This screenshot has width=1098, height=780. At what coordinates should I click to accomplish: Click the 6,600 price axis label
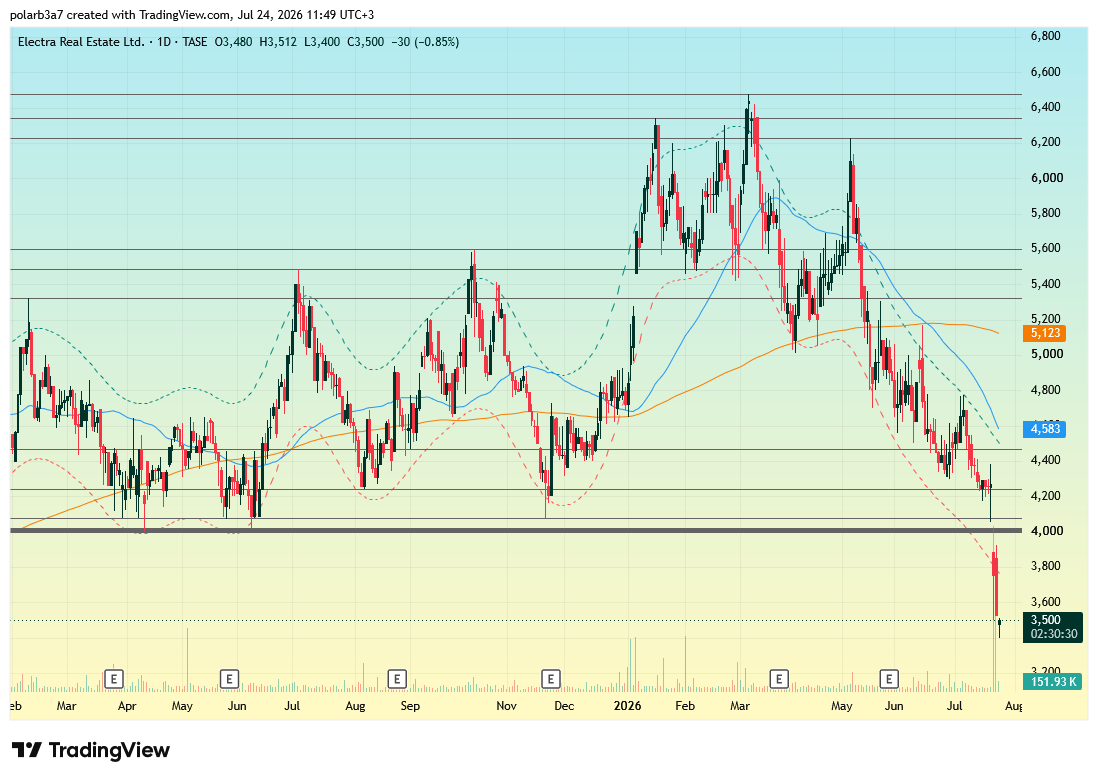(1045, 71)
